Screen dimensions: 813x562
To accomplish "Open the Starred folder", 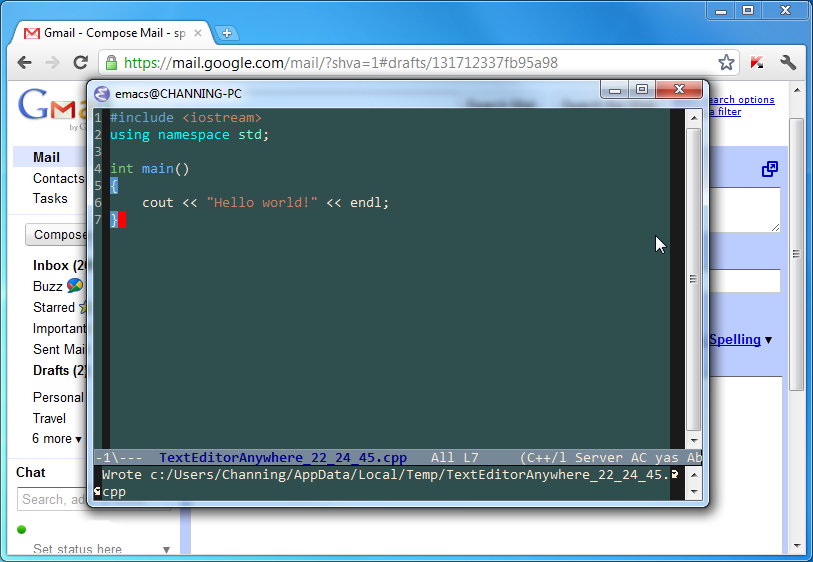I will point(54,307).
